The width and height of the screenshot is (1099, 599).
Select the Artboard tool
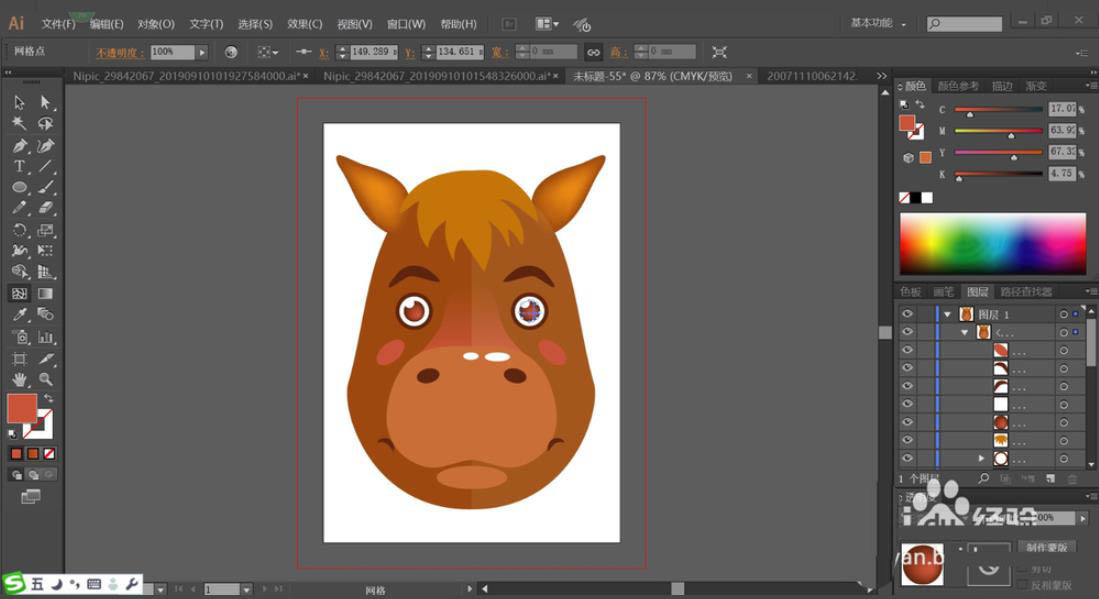point(20,359)
